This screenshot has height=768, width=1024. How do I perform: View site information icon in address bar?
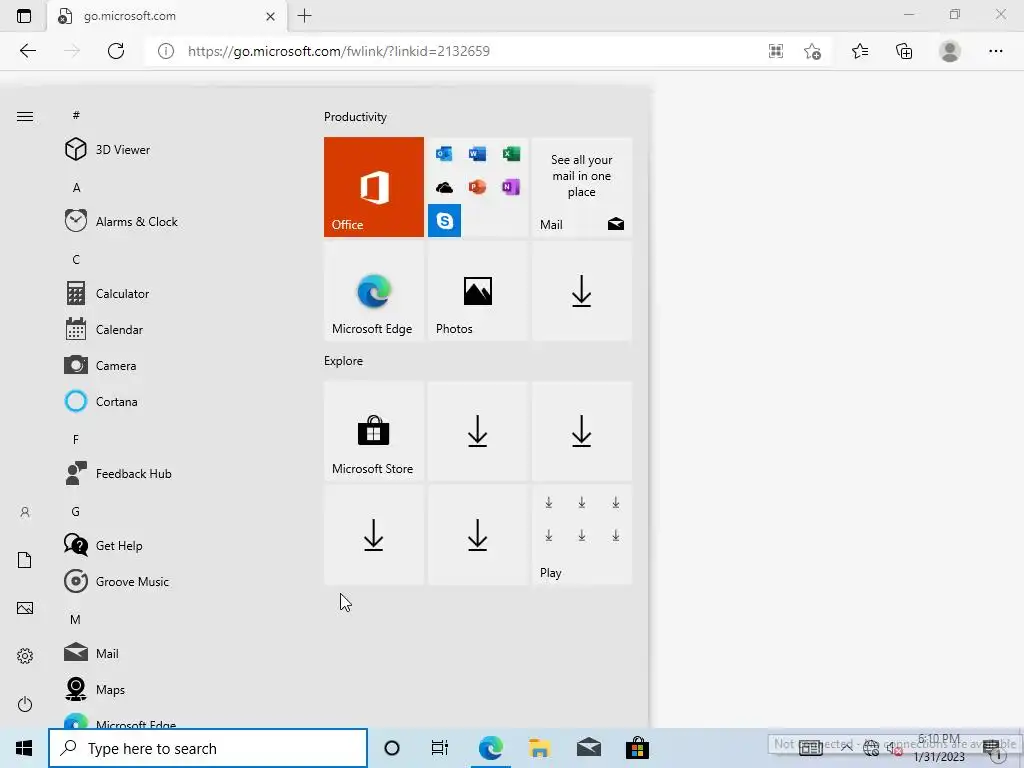coord(166,51)
